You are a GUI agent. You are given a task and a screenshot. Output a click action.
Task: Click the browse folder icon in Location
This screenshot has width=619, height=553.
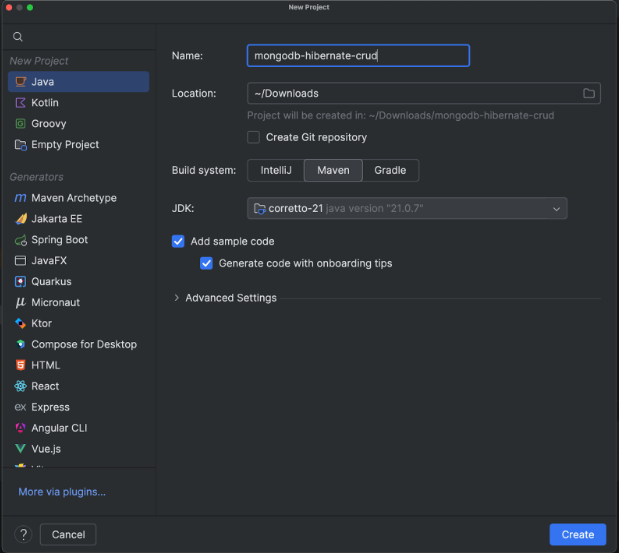tap(589, 94)
